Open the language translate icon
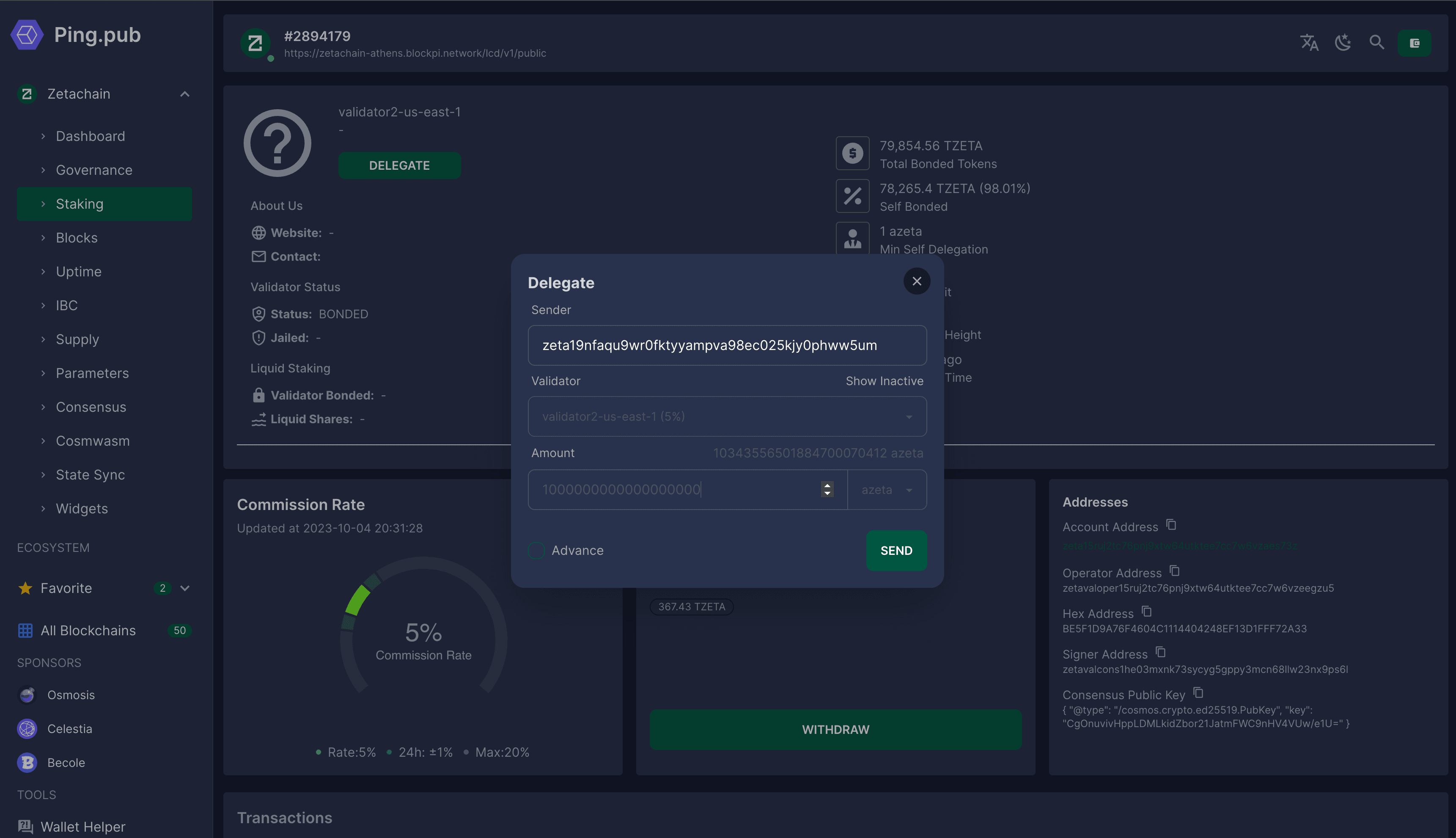Screen dimensions: 1456x838 click(1309, 43)
